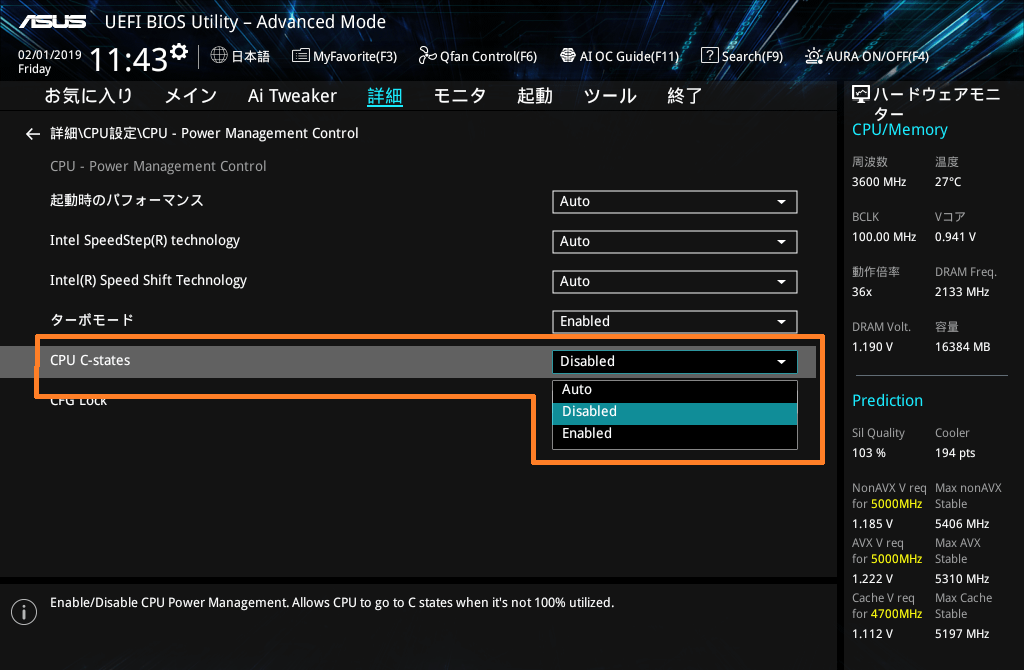
Task: Switch to the モニタ tab
Action: [460, 96]
